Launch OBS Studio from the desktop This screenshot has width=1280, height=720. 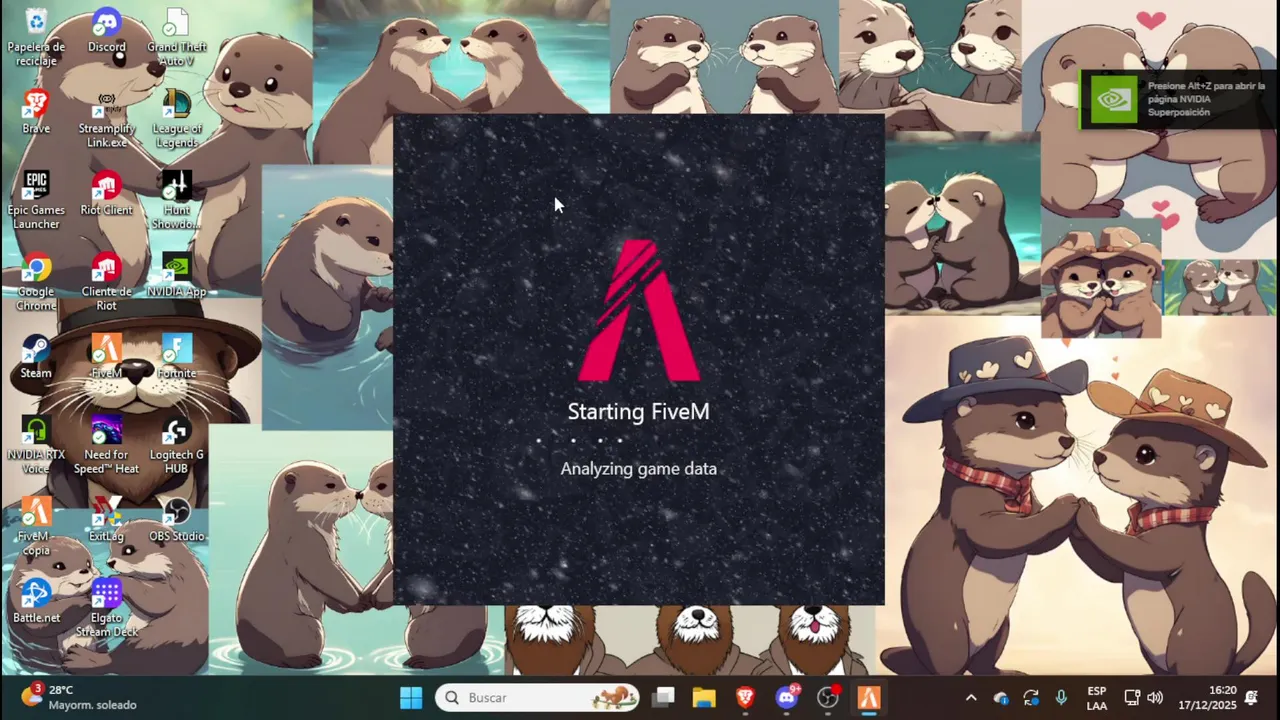click(177, 520)
